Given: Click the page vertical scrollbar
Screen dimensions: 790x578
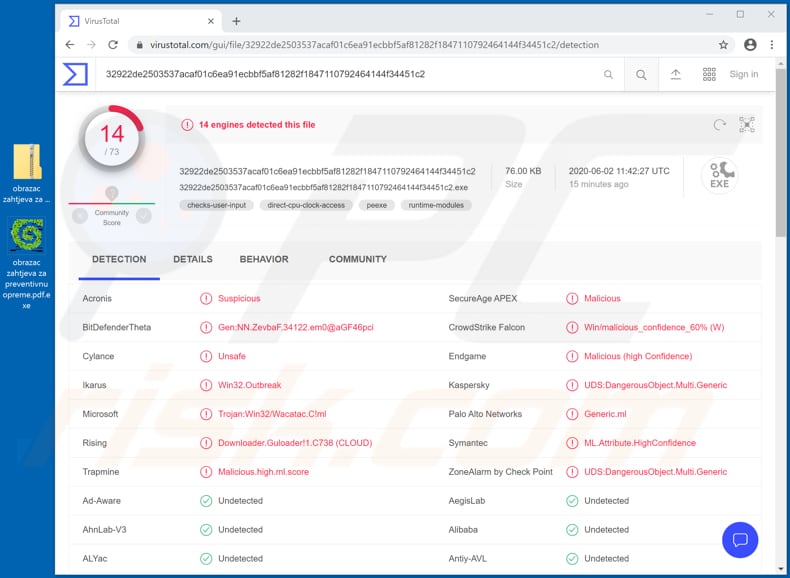Looking at the screenshot, I should (x=781, y=151).
